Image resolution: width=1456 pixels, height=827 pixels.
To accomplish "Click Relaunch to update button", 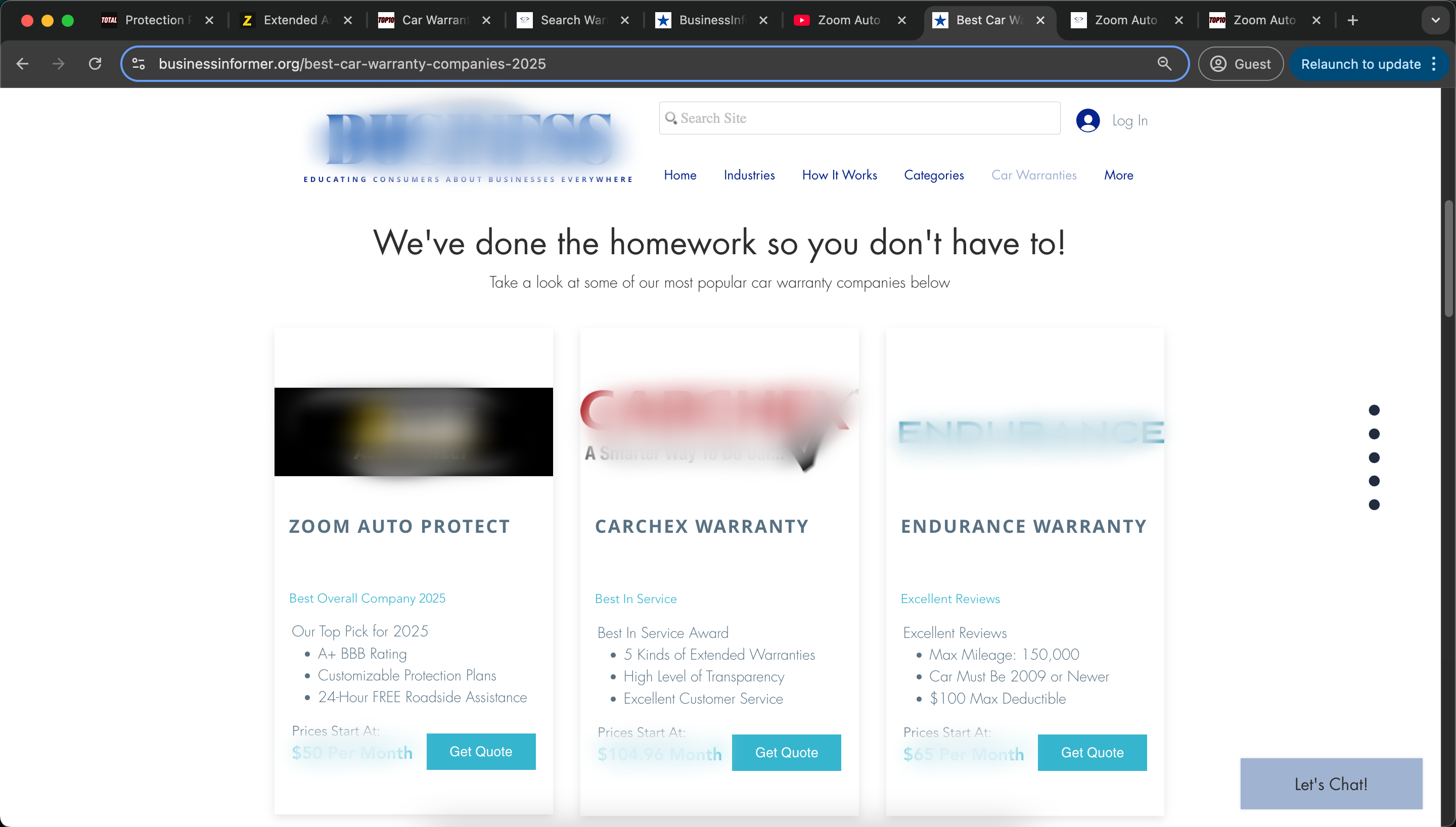I will 1360,64.
